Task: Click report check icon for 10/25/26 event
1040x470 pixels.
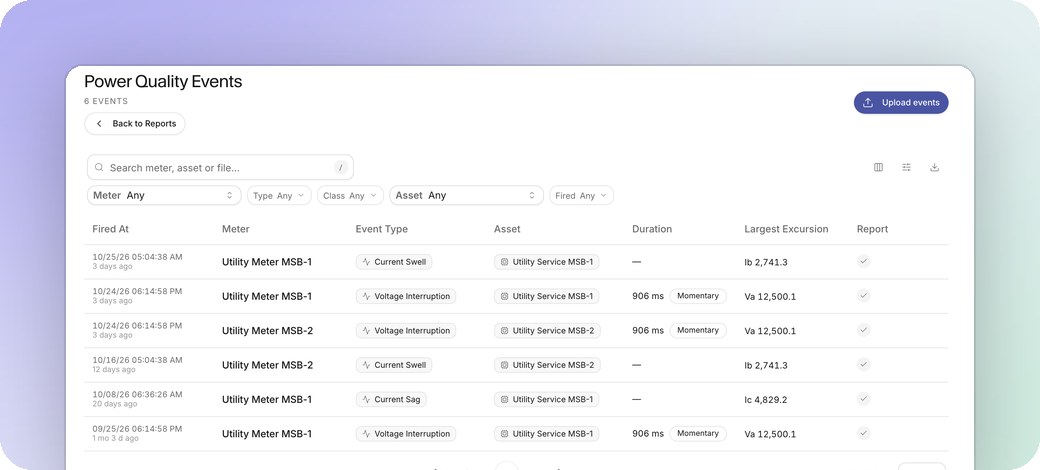Action: (x=863, y=261)
